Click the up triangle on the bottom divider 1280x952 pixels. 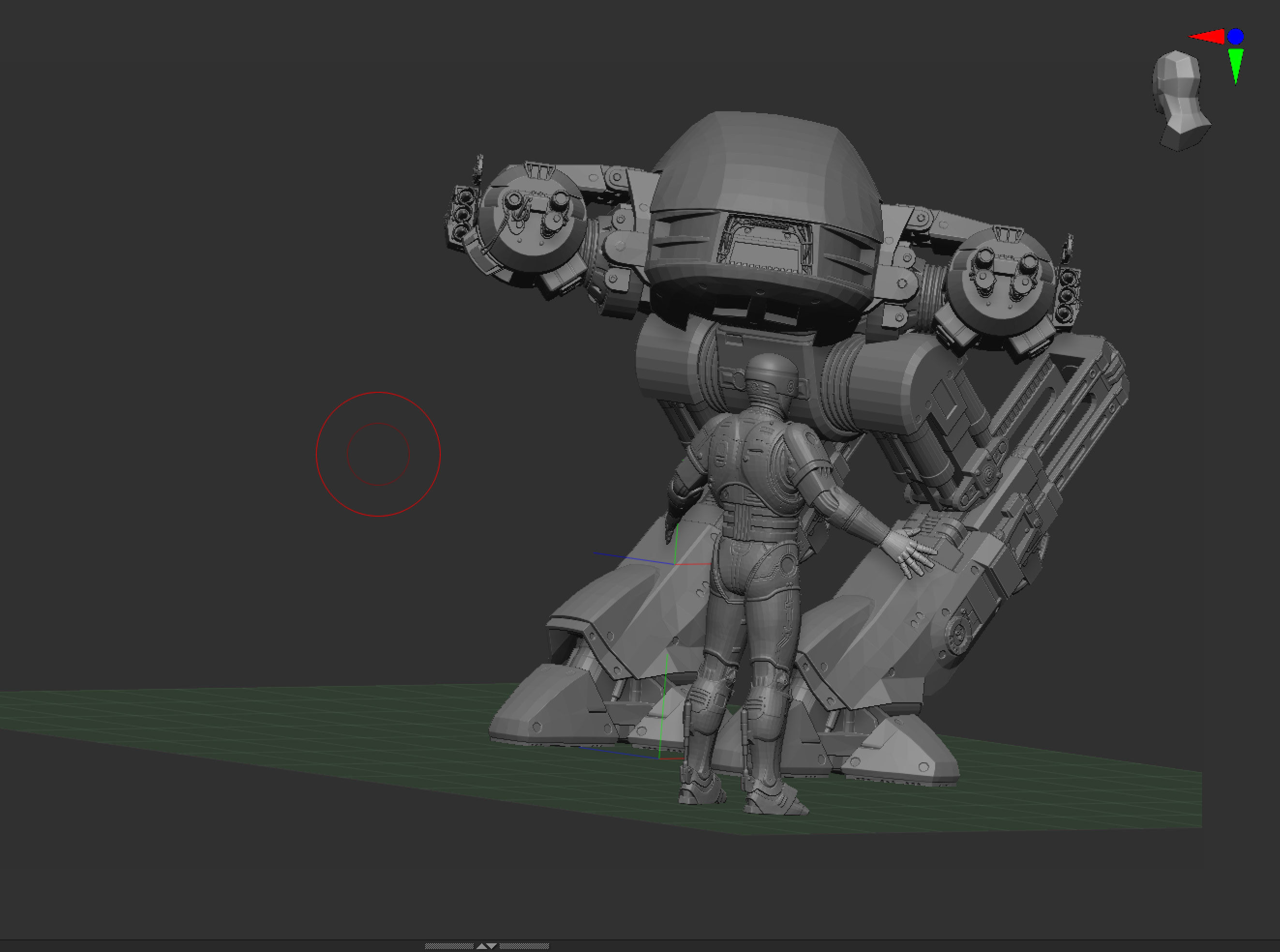(482, 946)
